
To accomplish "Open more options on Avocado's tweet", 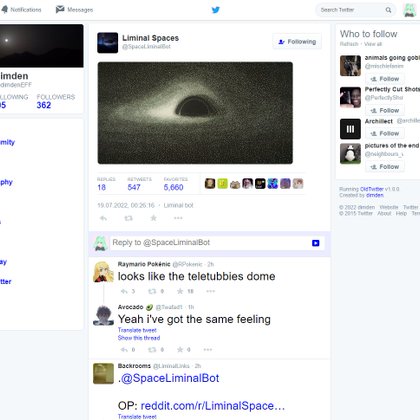I will (208, 350).
